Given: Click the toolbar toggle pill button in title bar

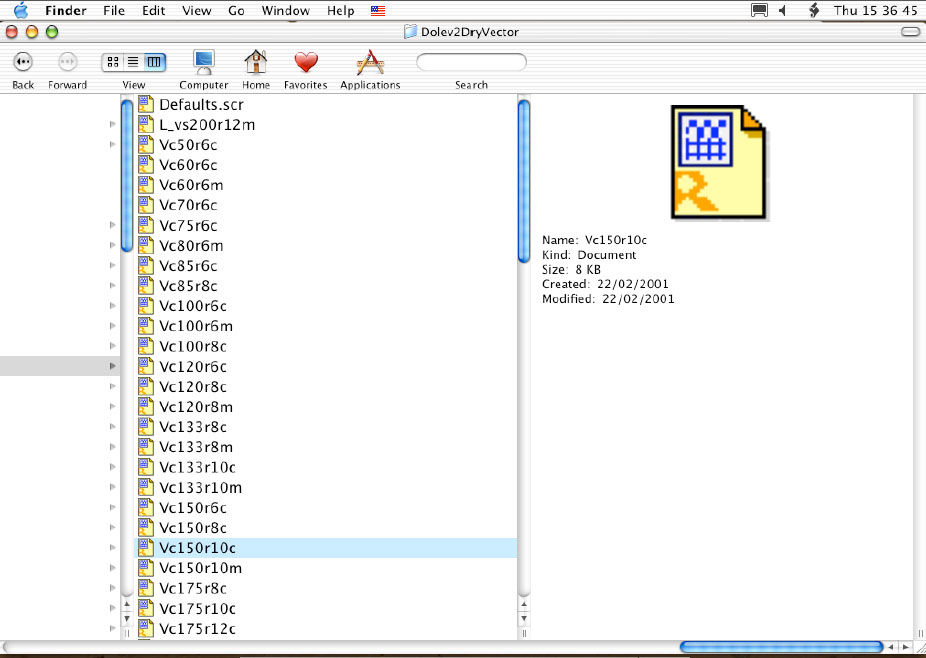Looking at the screenshot, I should [910, 31].
